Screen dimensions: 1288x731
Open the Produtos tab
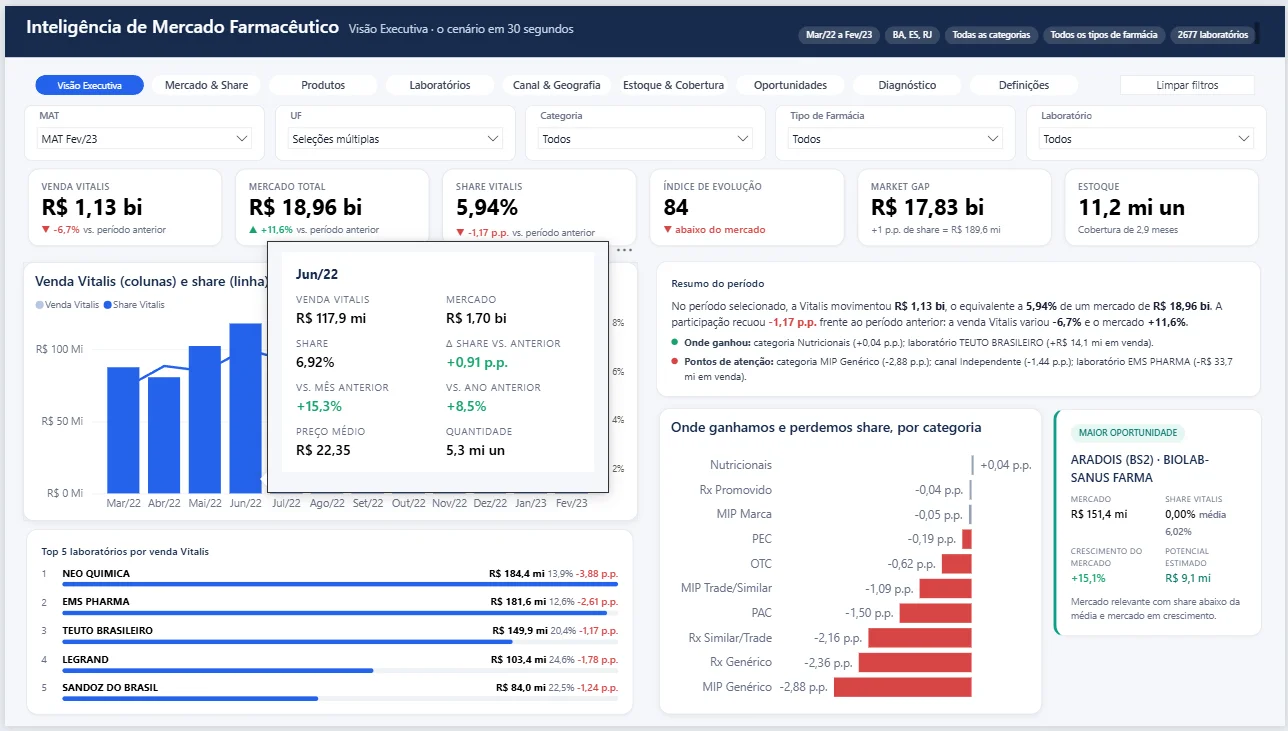(x=323, y=85)
